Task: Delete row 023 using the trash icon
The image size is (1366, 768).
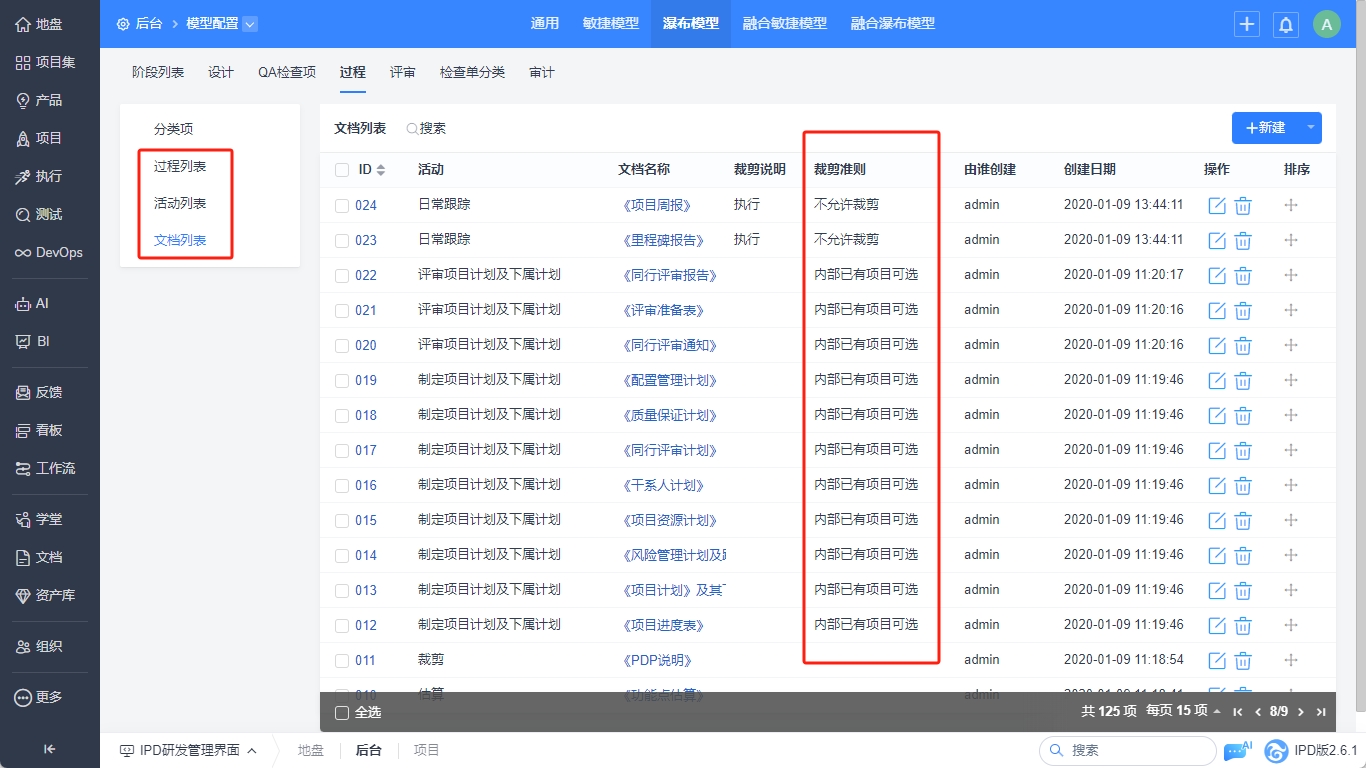Action: (x=1243, y=241)
